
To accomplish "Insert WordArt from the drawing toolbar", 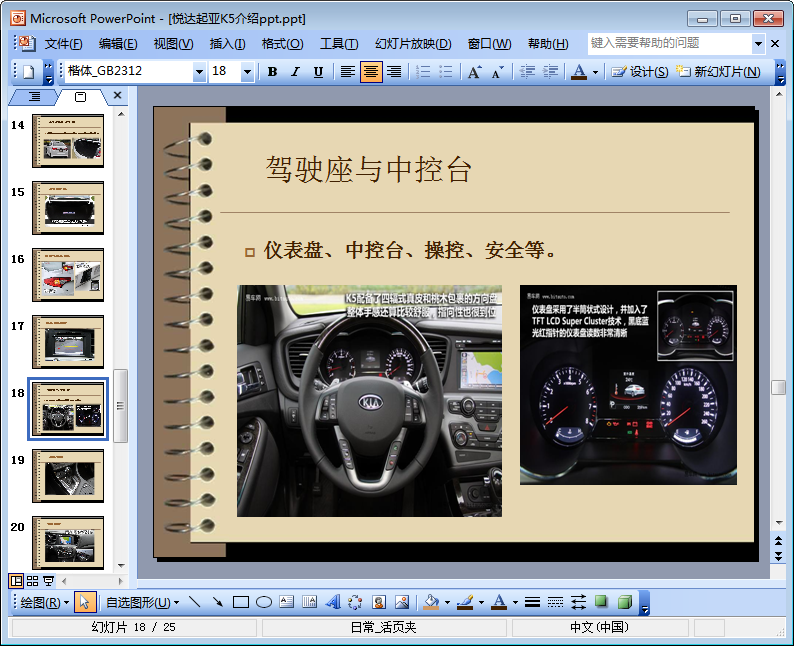I will tap(333, 602).
